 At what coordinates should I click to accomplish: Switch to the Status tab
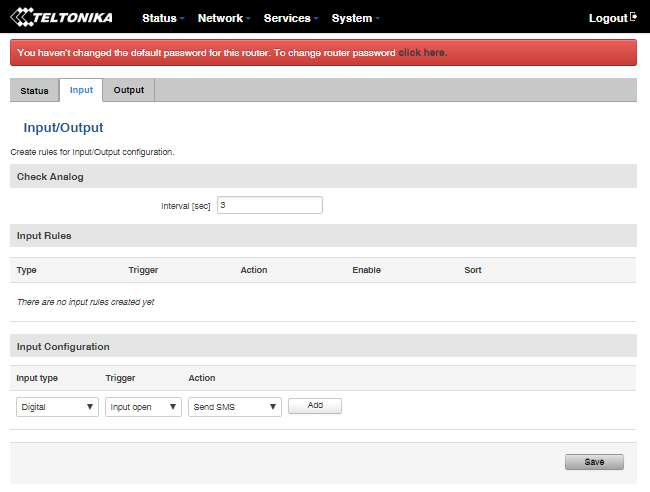[34, 90]
